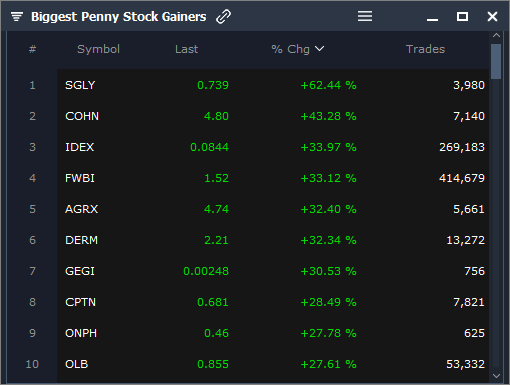Open the filter icon in title bar
This screenshot has height=385, width=510.
17,16
